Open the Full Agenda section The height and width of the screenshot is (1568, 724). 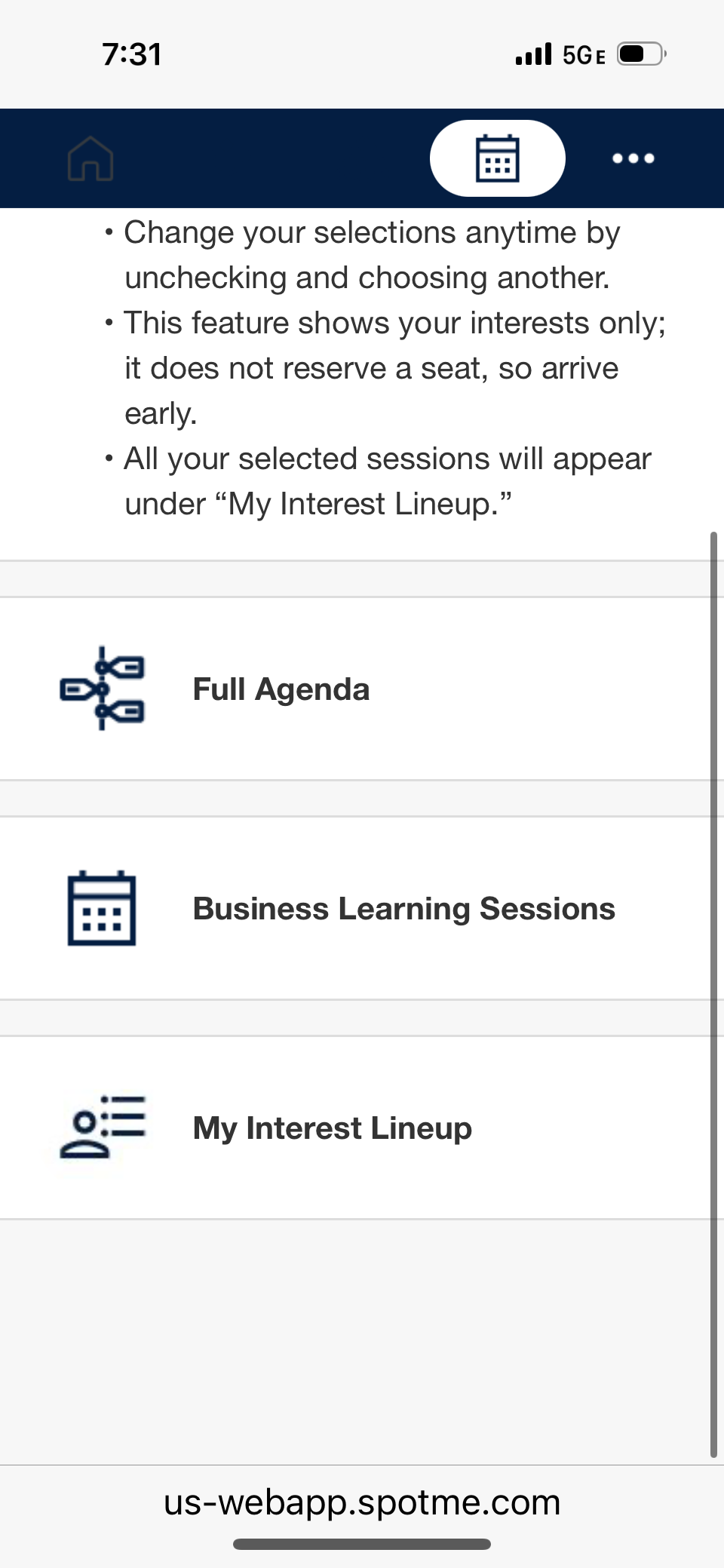(x=281, y=689)
